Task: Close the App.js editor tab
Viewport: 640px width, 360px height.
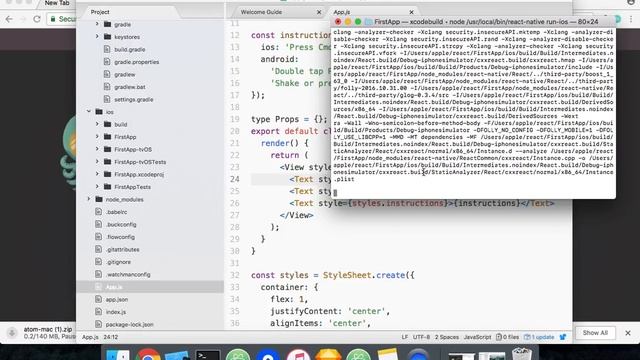Action: 411,12
